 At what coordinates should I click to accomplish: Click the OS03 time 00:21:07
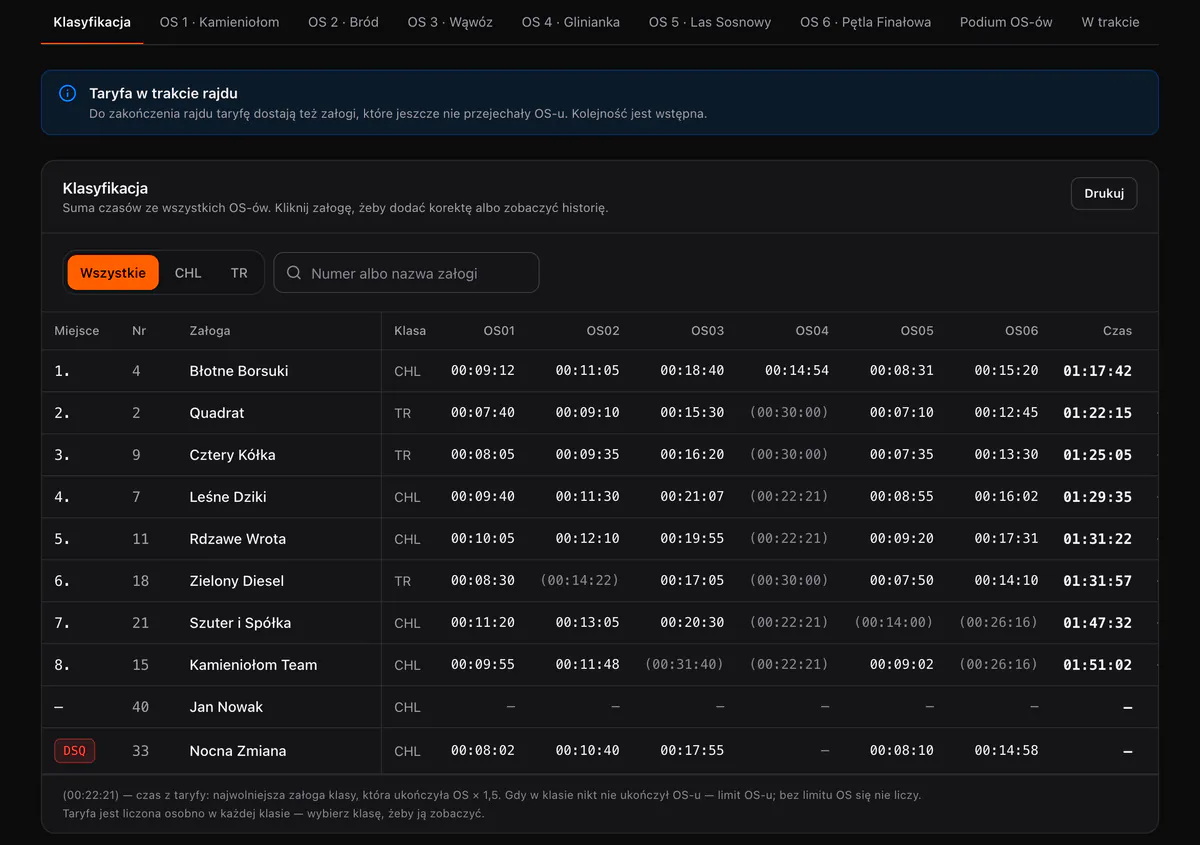(x=692, y=497)
